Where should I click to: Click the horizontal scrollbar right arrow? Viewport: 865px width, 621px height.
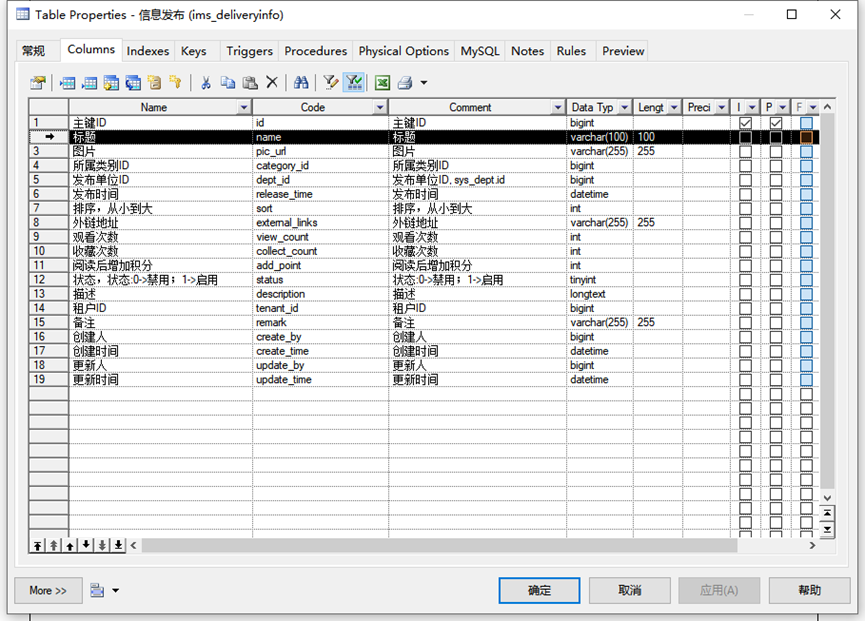pos(812,545)
